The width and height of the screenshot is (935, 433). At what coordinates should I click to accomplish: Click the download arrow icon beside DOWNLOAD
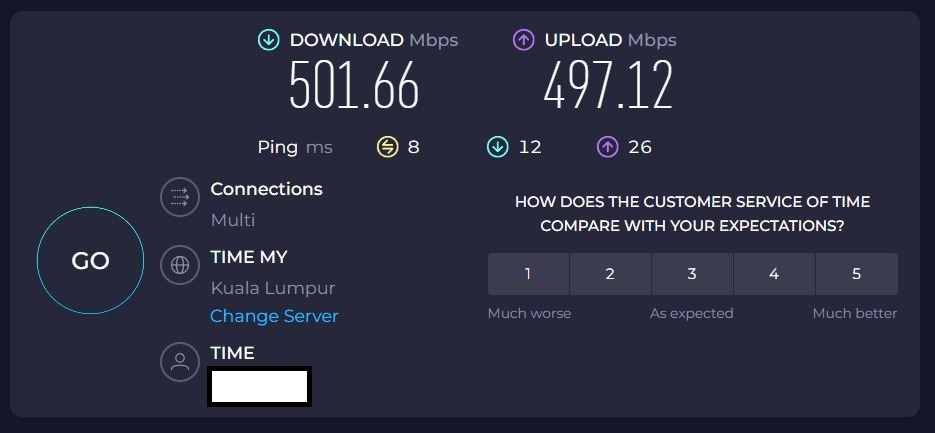pyautogui.click(x=268, y=41)
